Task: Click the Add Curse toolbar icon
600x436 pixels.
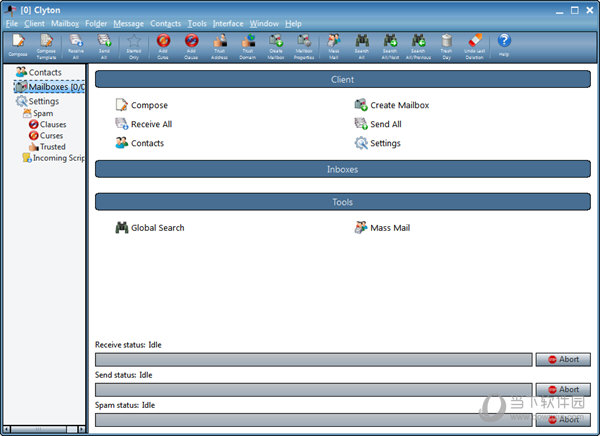Action: (163, 45)
